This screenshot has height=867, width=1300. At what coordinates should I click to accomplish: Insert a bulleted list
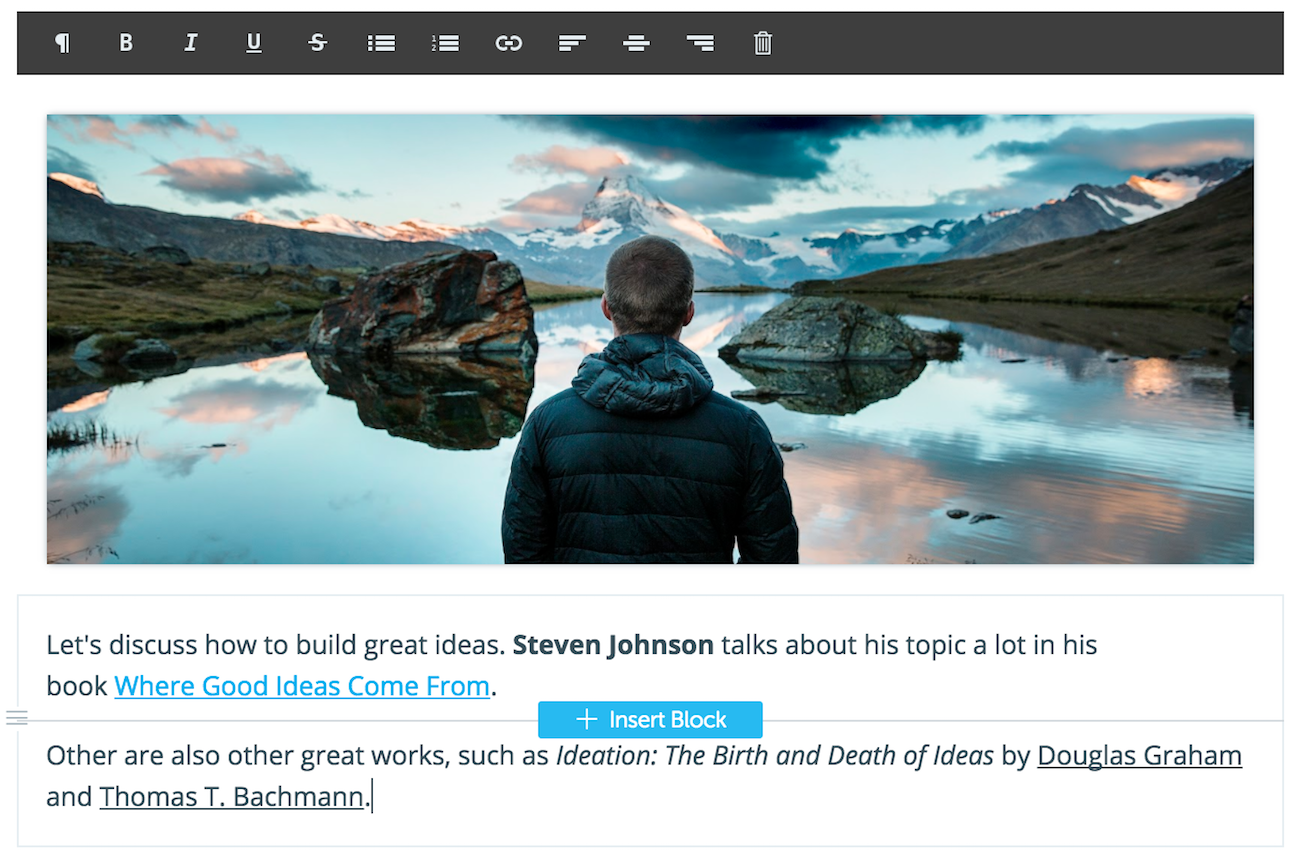click(381, 43)
